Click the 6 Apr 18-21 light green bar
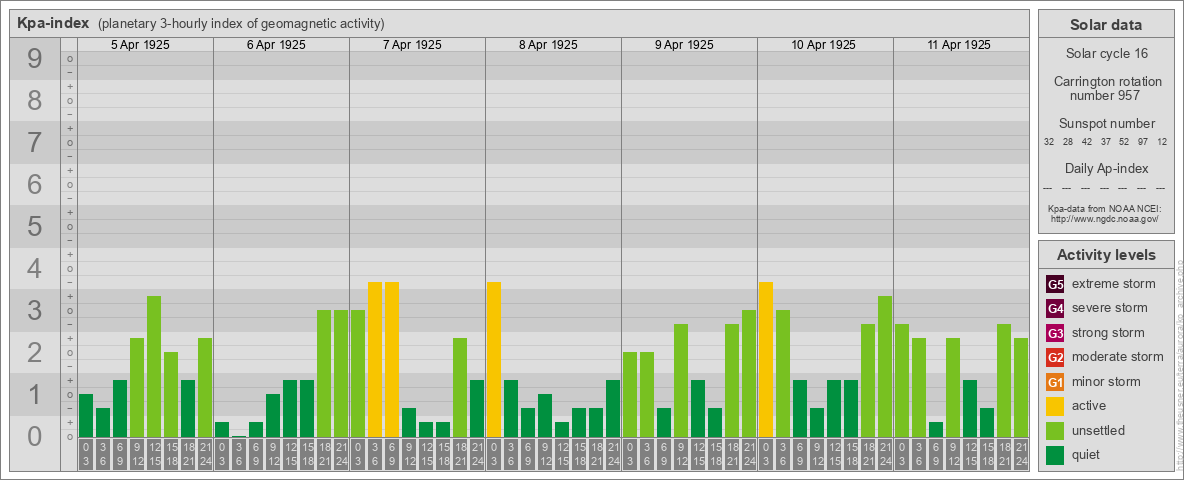 pos(324,373)
